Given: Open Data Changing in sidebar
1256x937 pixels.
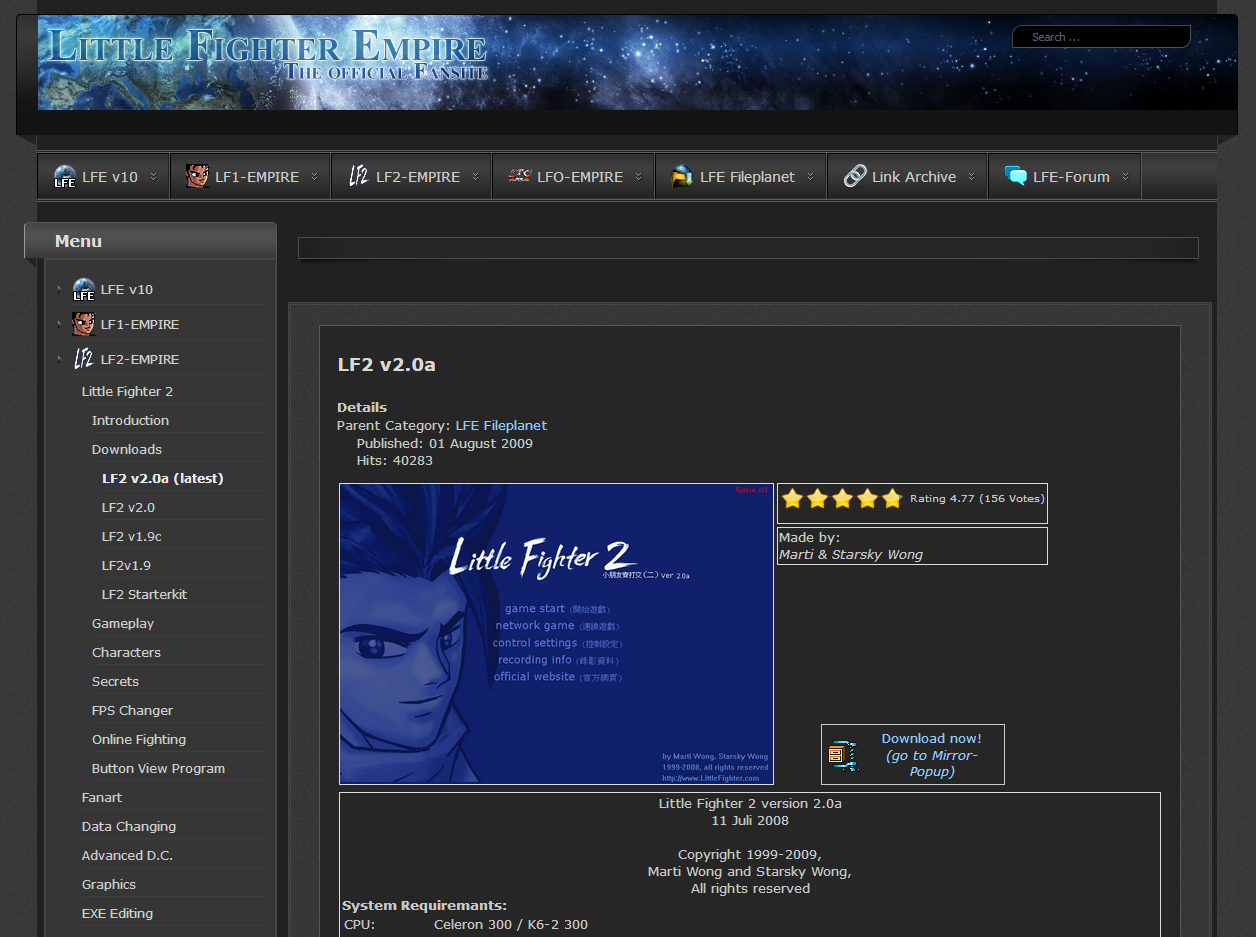Looking at the screenshot, I should (129, 826).
